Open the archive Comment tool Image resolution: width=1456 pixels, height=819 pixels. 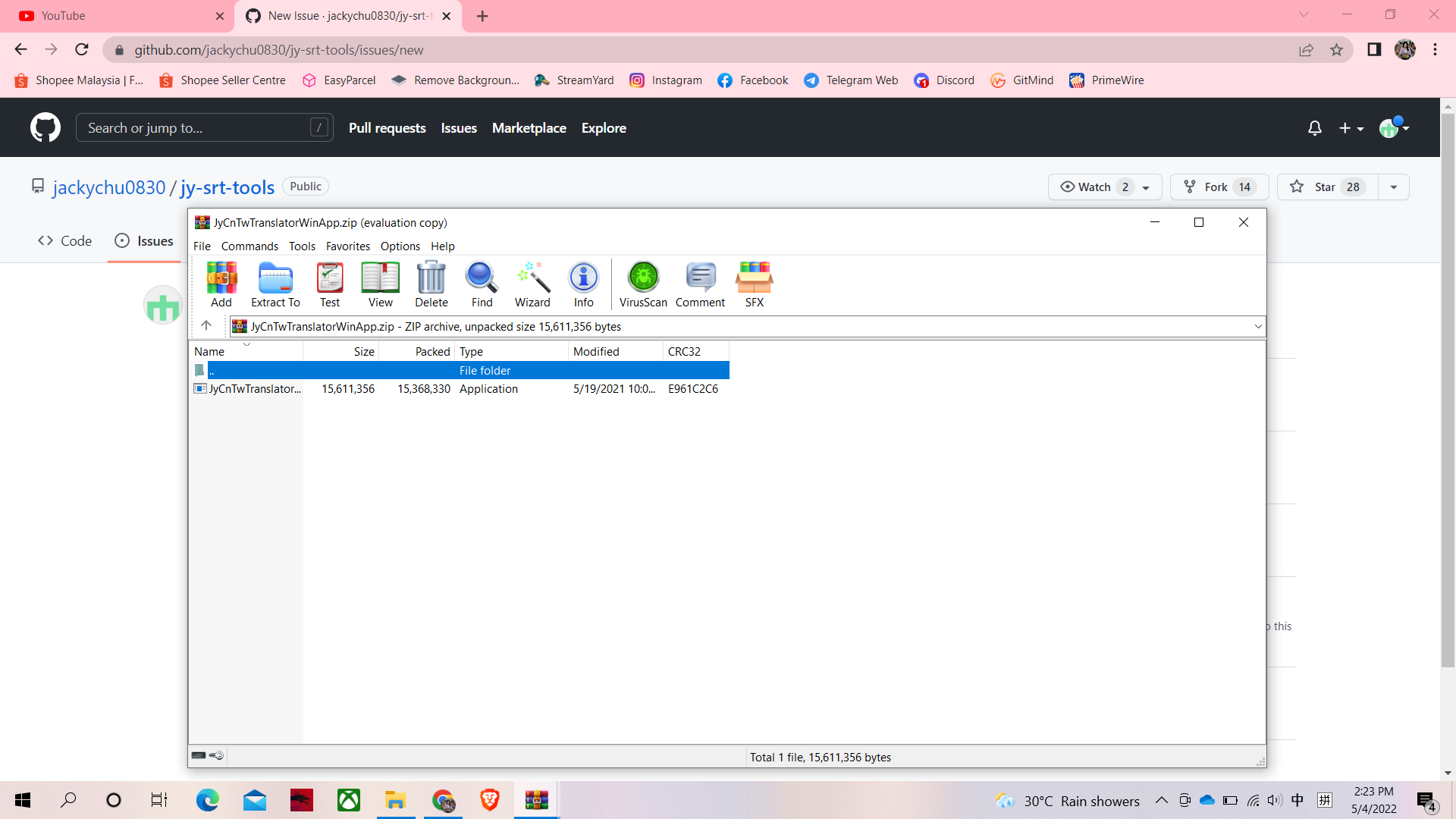tap(700, 284)
